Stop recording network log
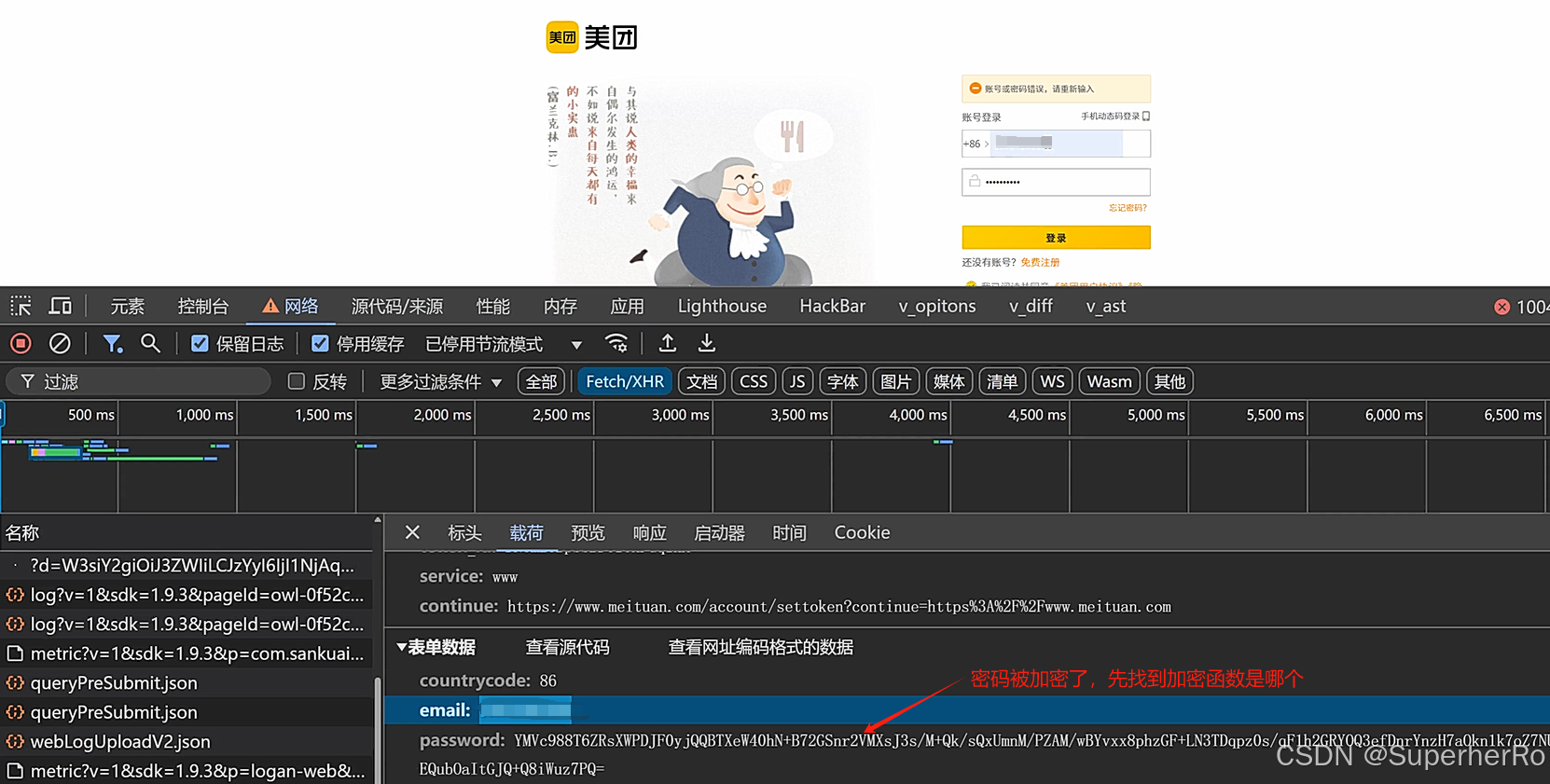 21,344
